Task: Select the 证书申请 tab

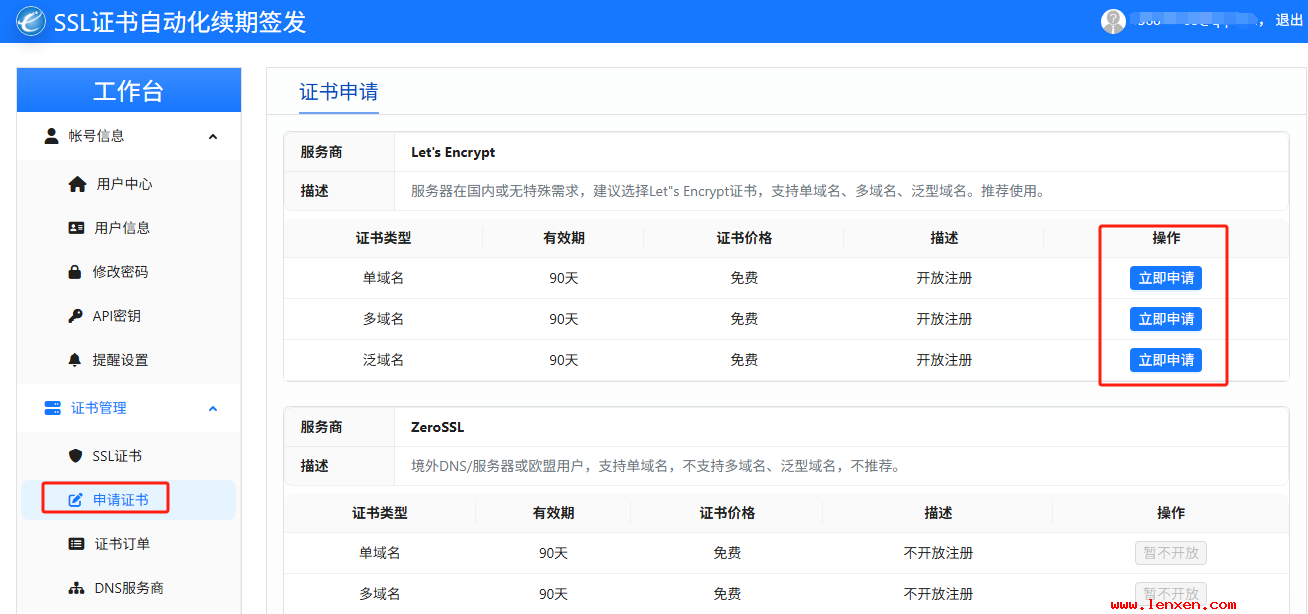Action: [339, 92]
